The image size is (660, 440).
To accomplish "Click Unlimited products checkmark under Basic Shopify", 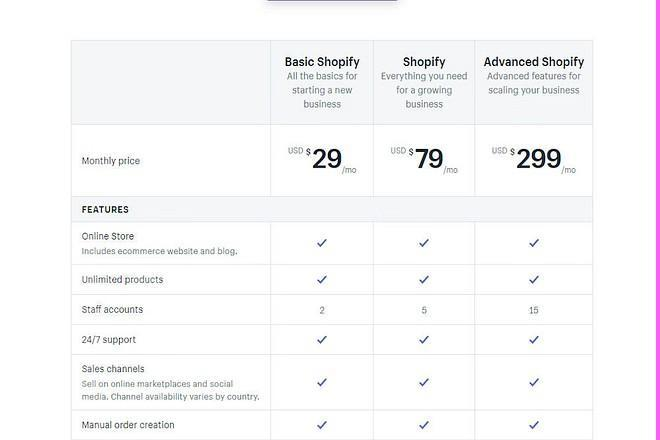I will (322, 280).
